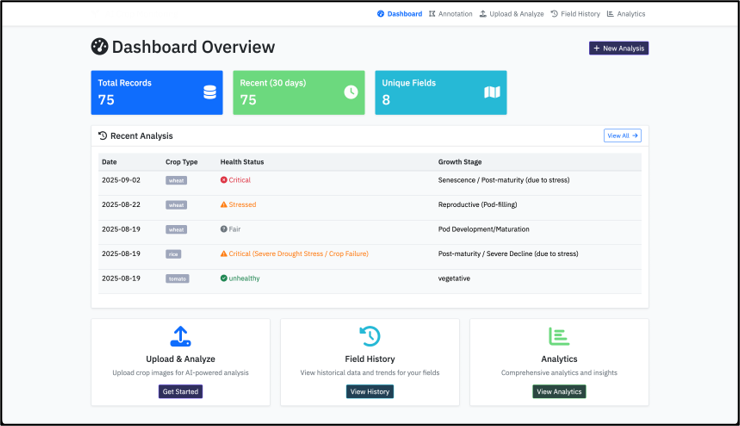Click the green unhealthy check icon
The width and height of the screenshot is (740, 426).
coord(224,279)
